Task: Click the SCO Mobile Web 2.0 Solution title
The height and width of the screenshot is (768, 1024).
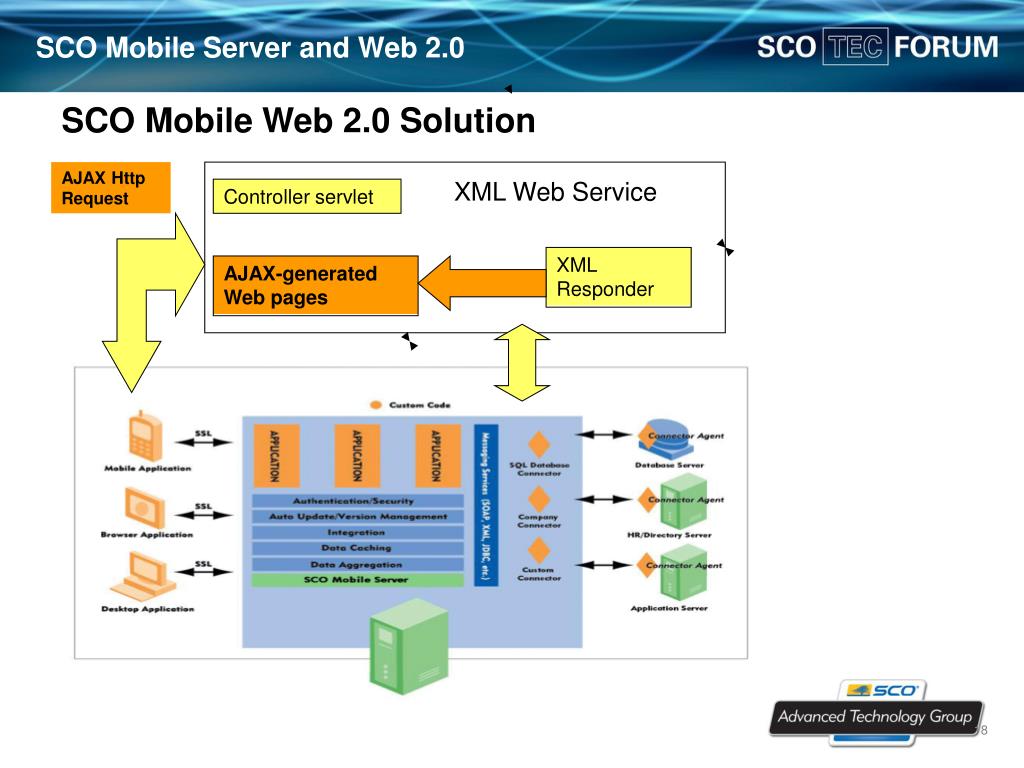Action: pos(298,121)
